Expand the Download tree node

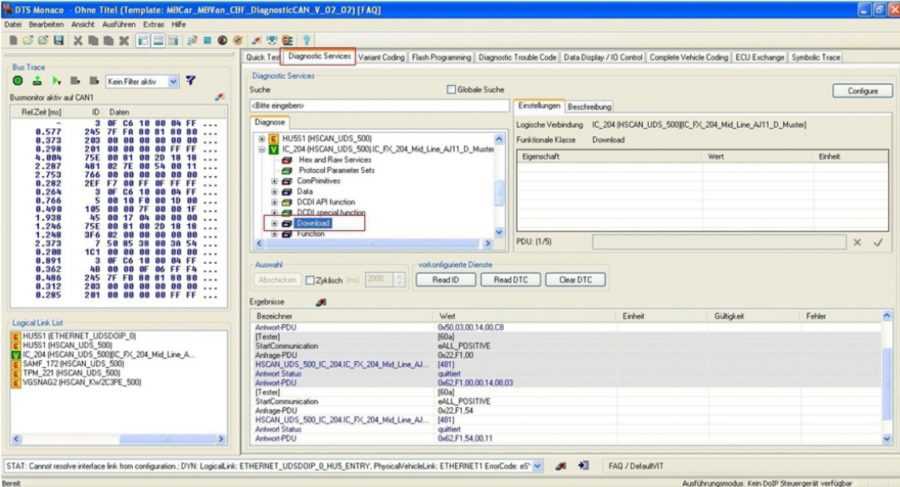[x=274, y=223]
